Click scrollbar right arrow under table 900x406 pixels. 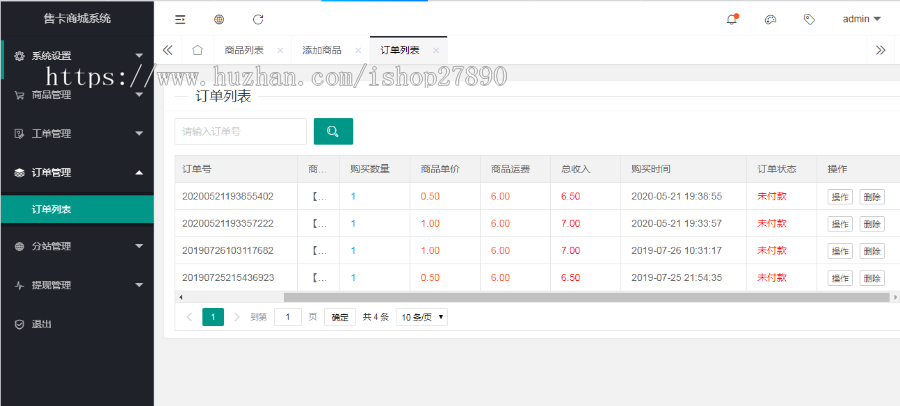tap(895, 297)
